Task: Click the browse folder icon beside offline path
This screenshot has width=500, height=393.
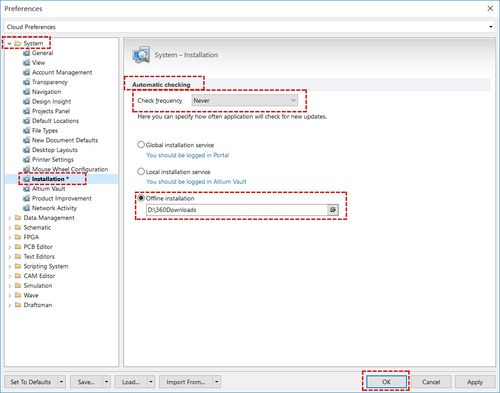Action: click(x=333, y=210)
